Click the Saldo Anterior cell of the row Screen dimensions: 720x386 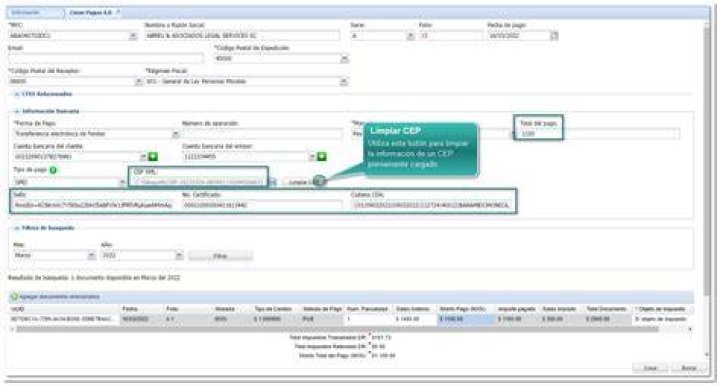[x=414, y=319]
